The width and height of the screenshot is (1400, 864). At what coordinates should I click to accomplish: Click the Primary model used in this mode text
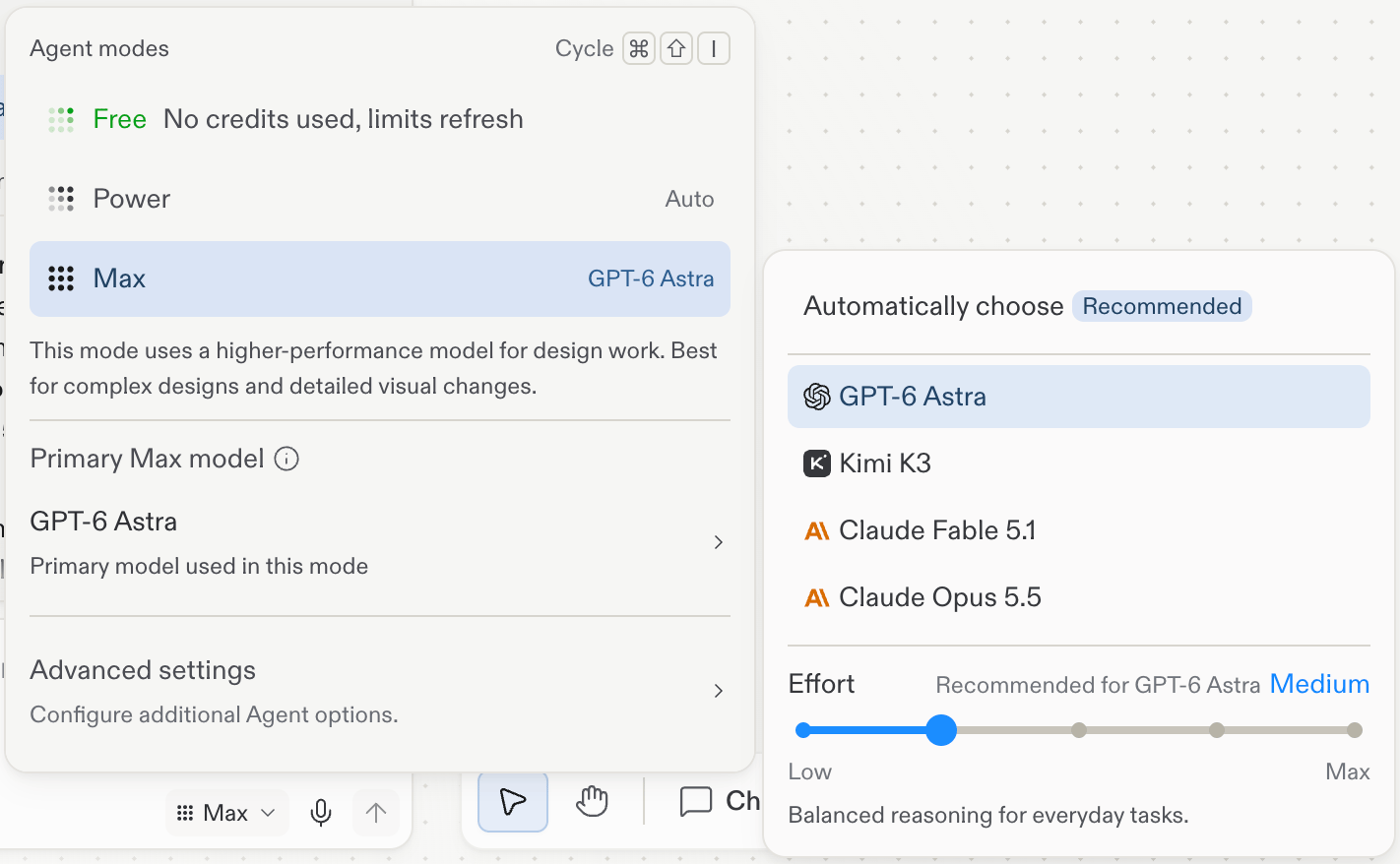pyautogui.click(x=199, y=566)
